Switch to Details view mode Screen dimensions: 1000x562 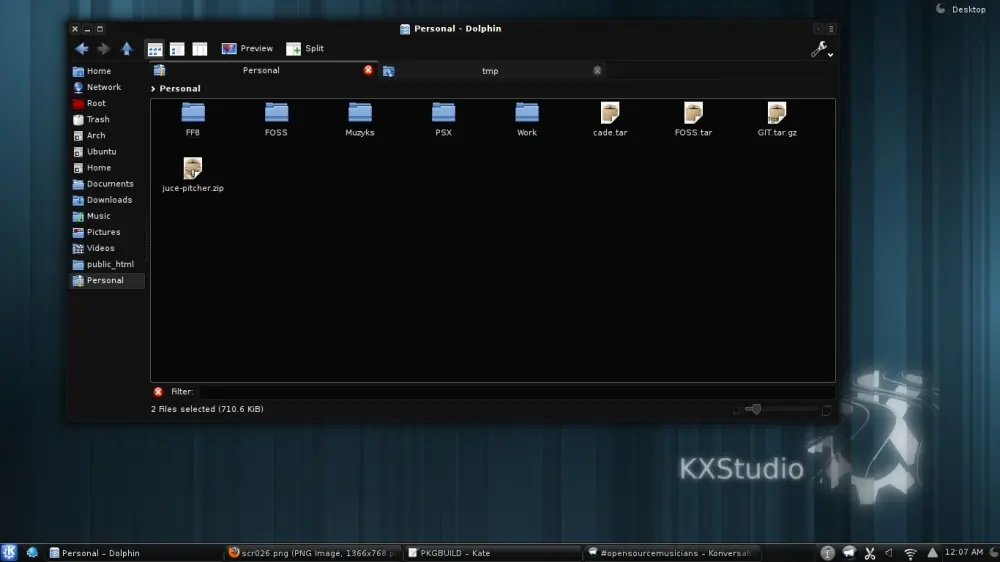pyautogui.click(x=177, y=49)
